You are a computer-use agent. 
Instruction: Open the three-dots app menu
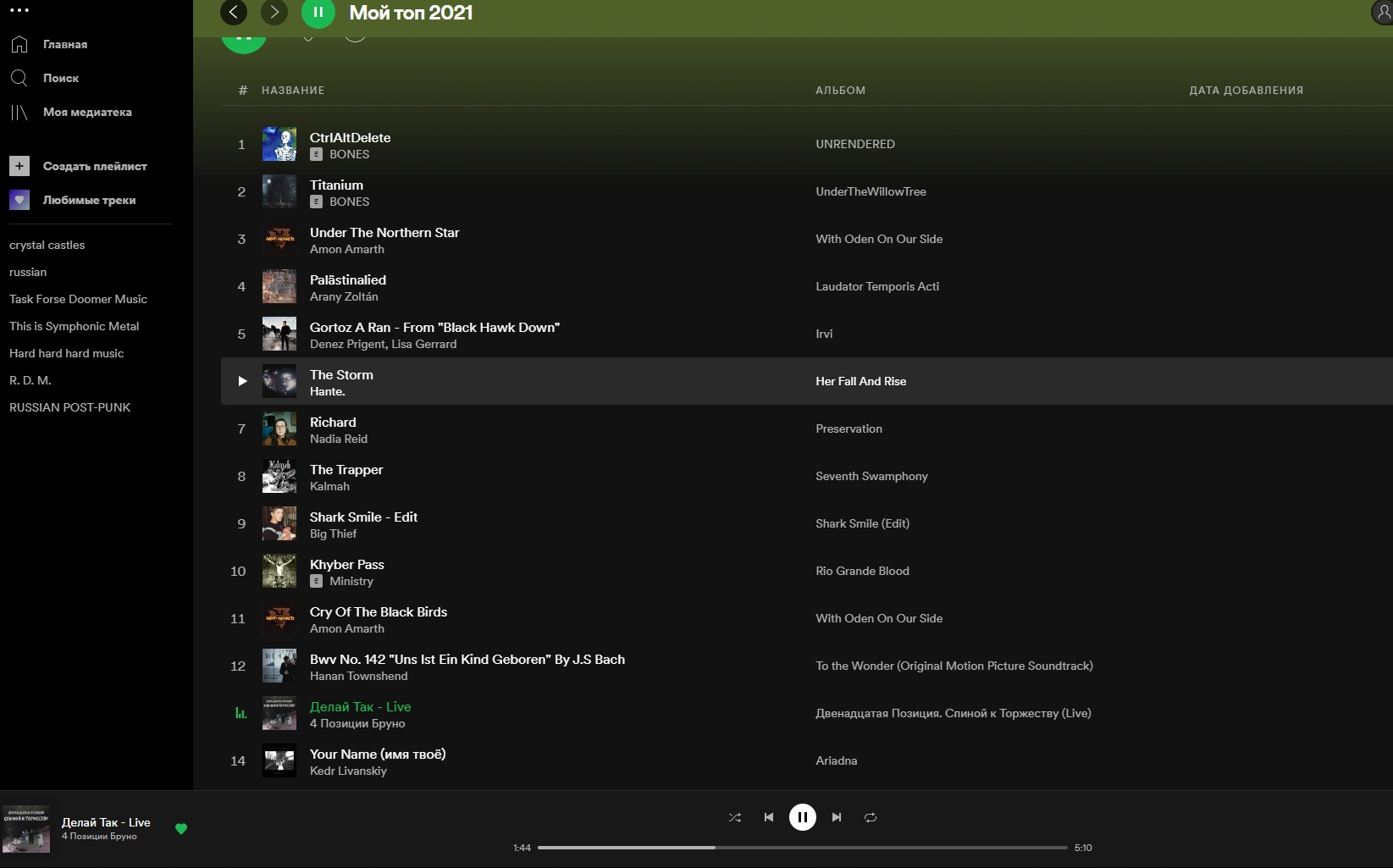click(x=19, y=10)
